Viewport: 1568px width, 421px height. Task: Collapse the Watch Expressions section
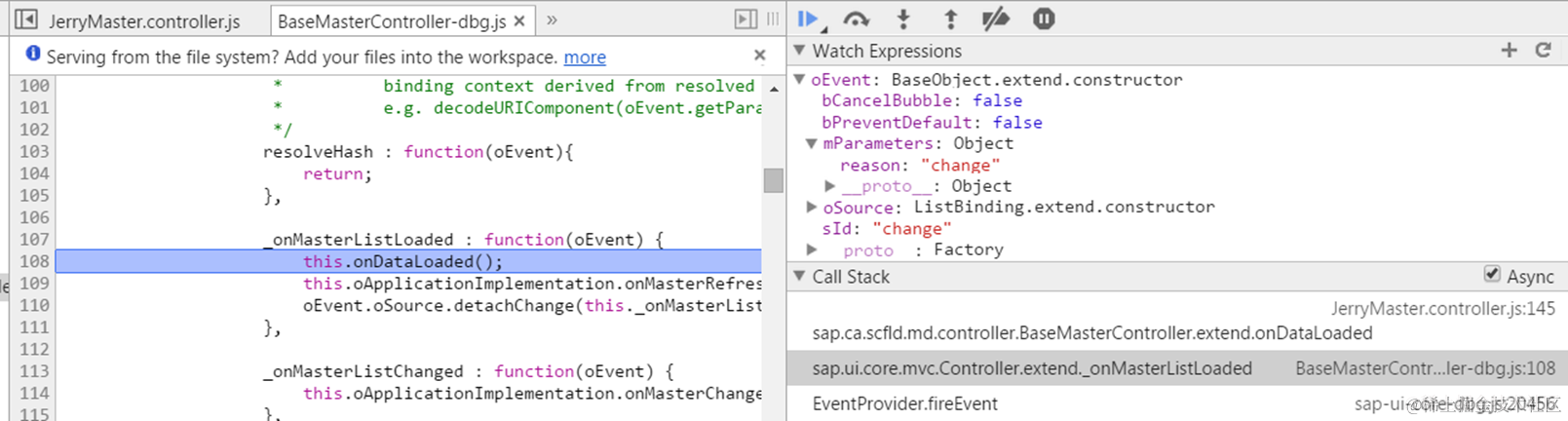[799, 51]
